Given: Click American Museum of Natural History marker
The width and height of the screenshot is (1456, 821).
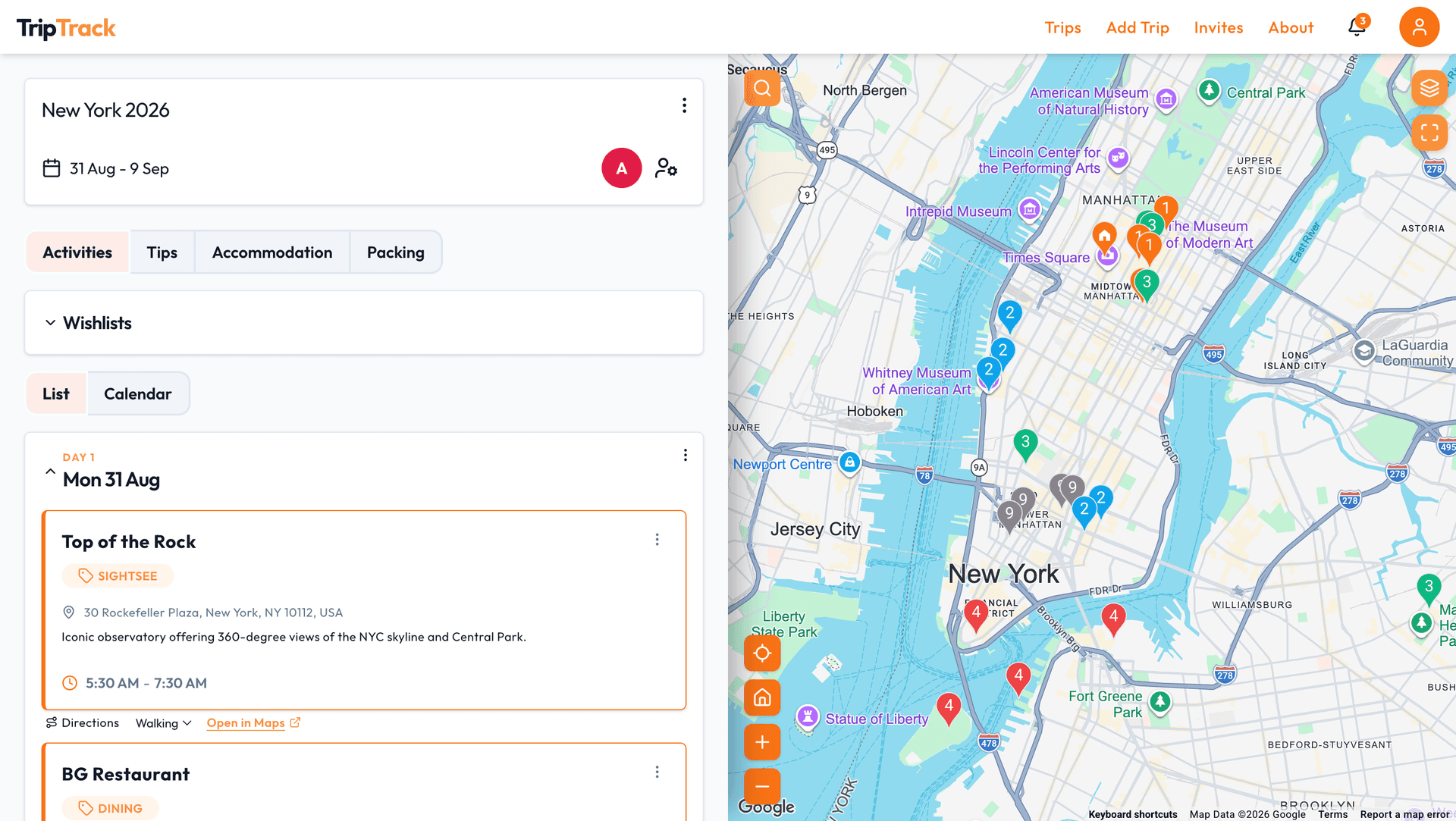Looking at the screenshot, I should coord(1166,99).
